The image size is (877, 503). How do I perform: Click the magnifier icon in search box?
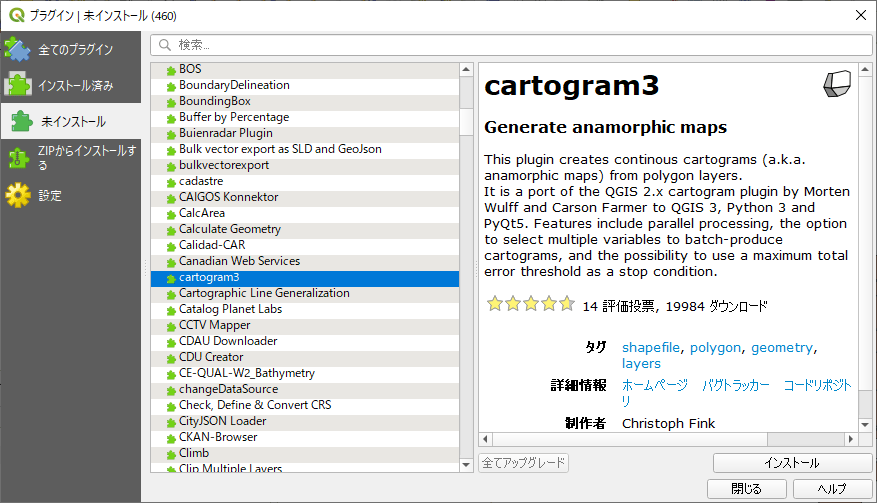(x=164, y=45)
